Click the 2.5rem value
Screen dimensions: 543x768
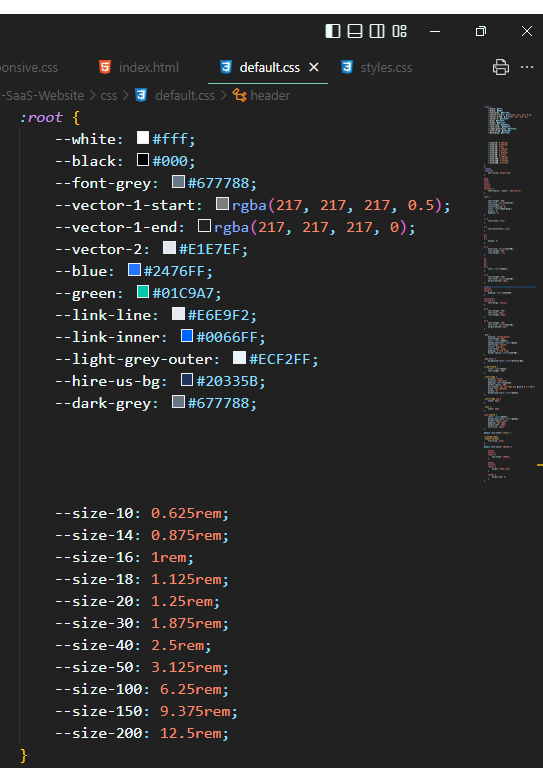pos(177,646)
